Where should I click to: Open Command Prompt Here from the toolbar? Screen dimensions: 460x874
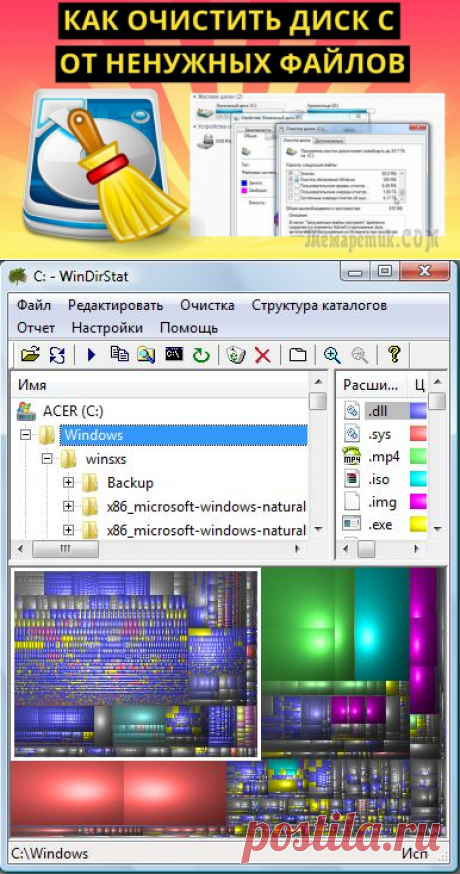174,353
